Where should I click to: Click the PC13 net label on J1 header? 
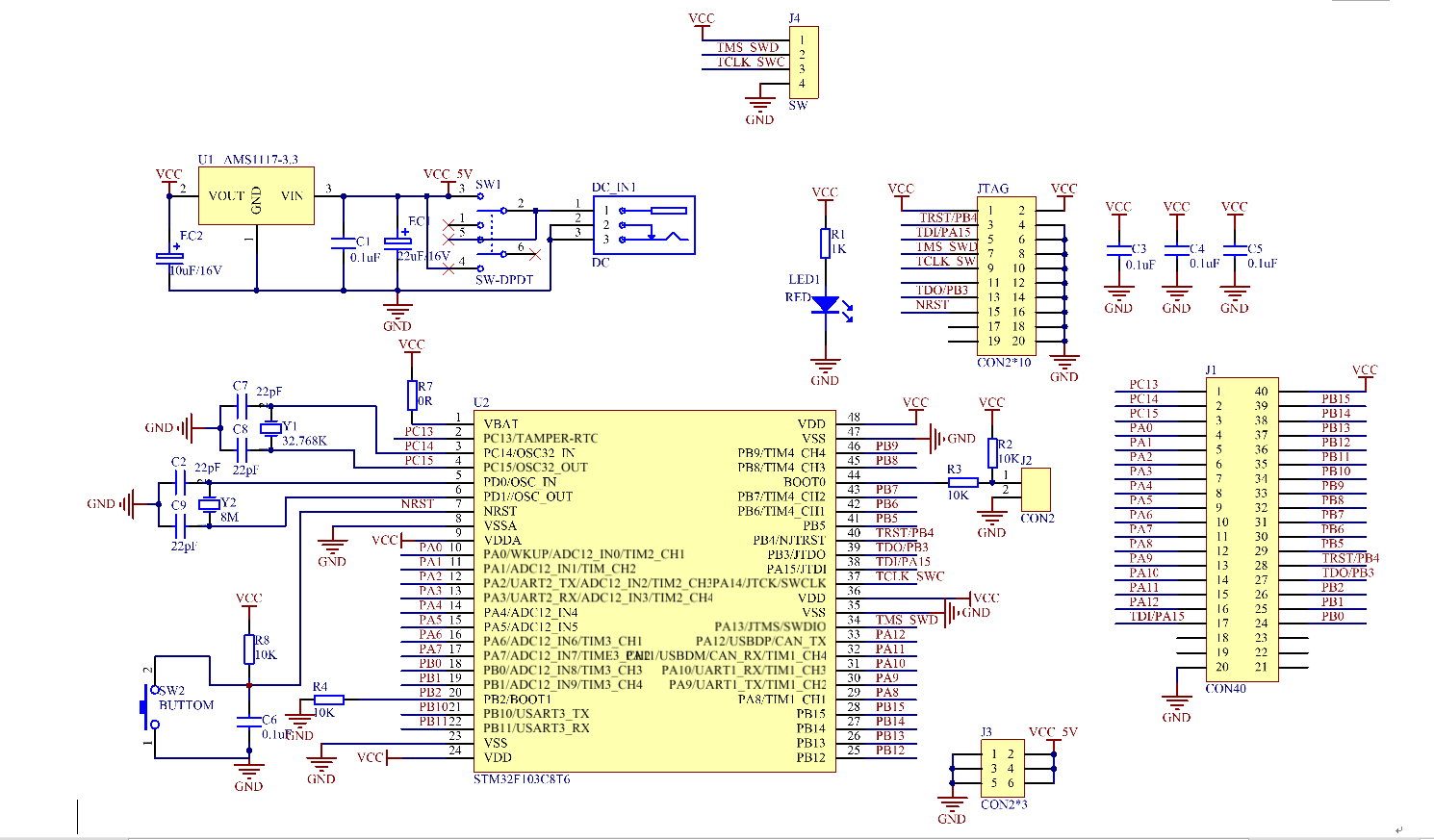click(x=1143, y=384)
